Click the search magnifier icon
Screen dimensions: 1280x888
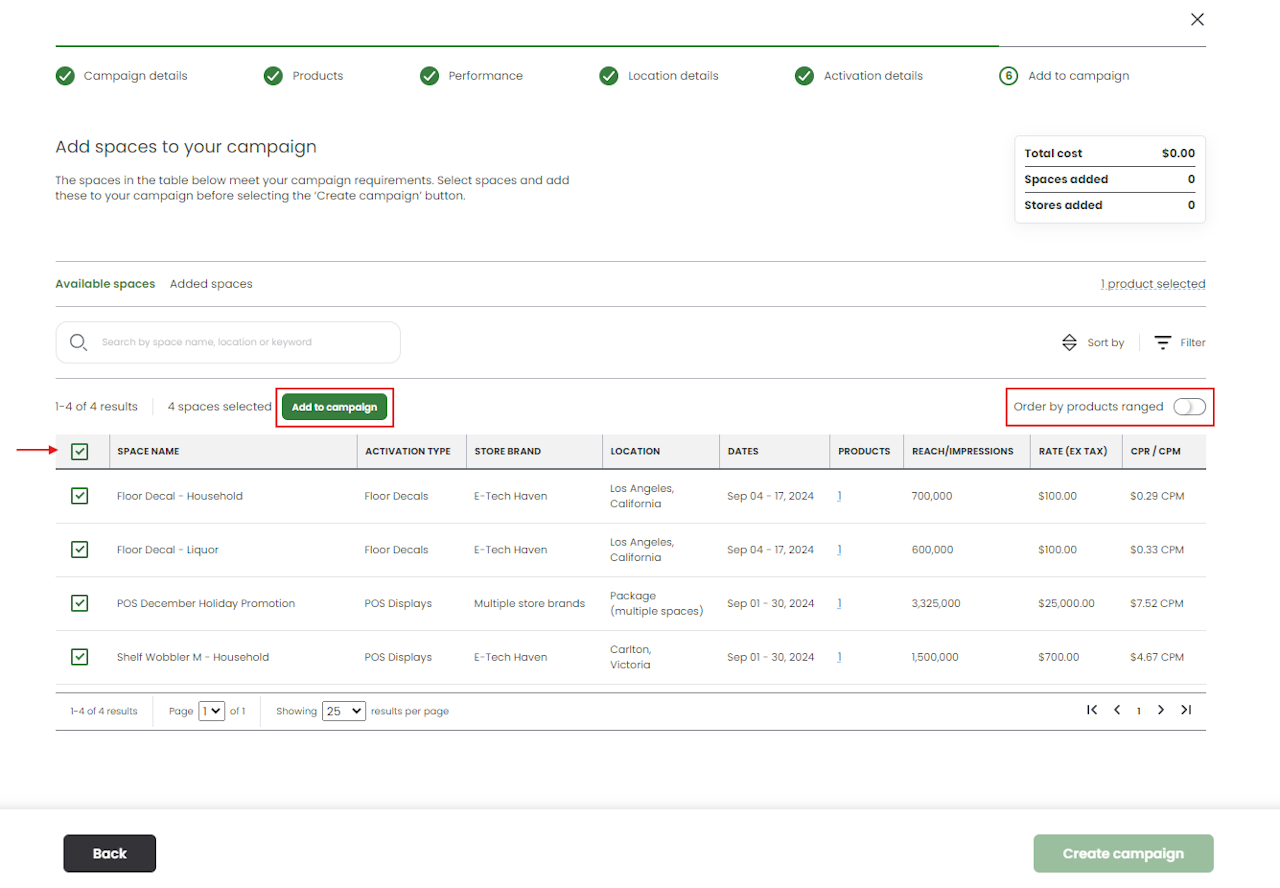click(x=78, y=342)
